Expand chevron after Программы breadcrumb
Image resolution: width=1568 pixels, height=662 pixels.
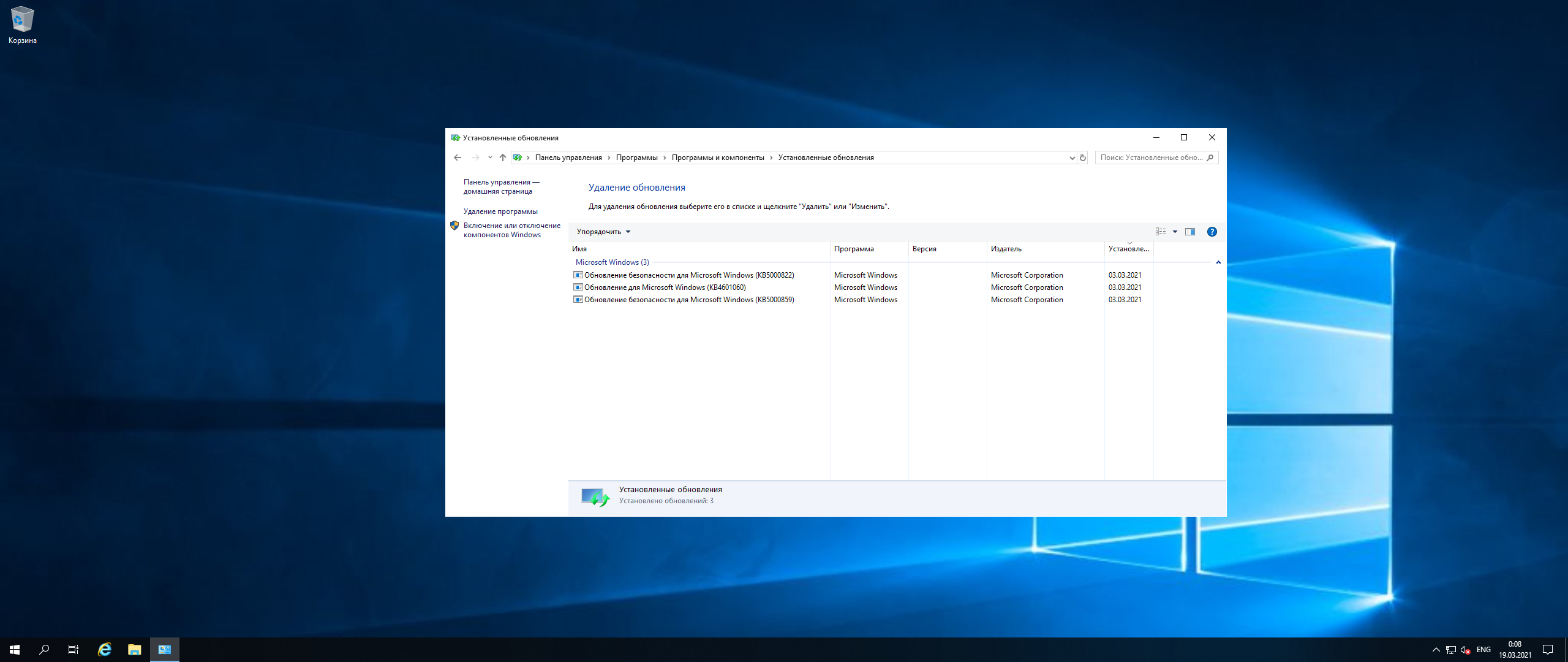click(x=665, y=158)
